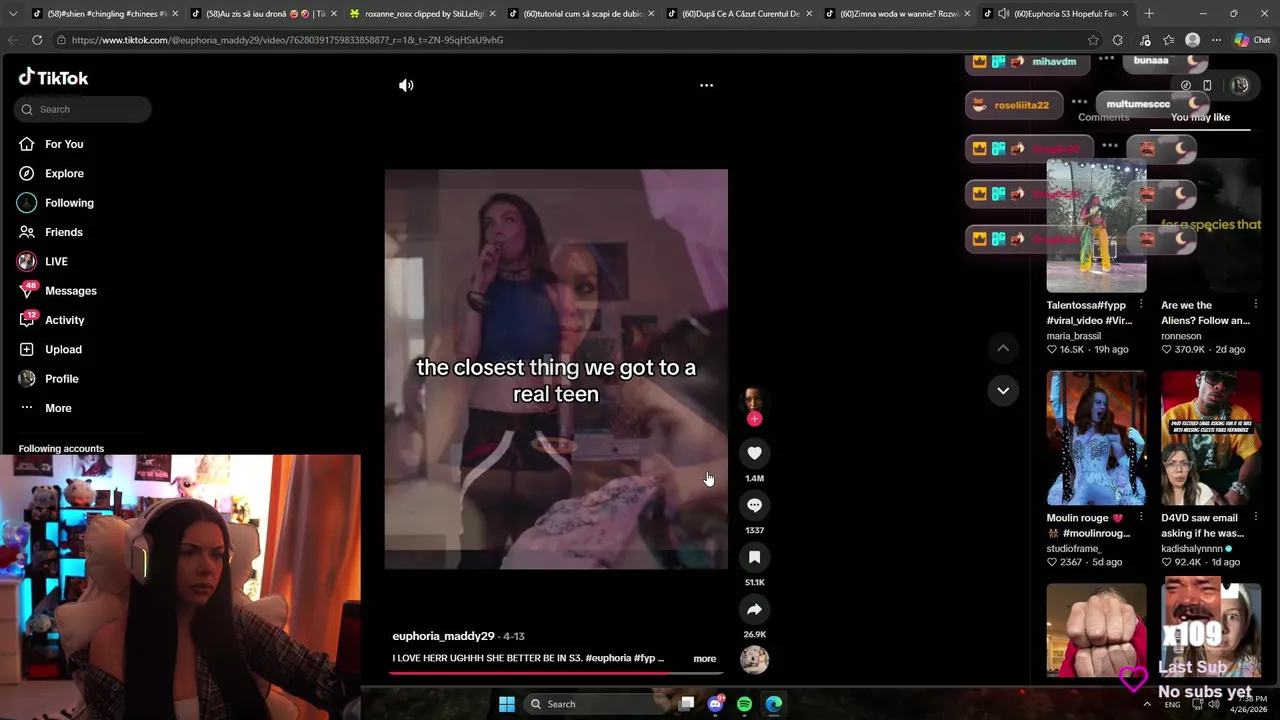1280x720 pixels.
Task: Switch to the Comments tab
Action: pos(1103,117)
